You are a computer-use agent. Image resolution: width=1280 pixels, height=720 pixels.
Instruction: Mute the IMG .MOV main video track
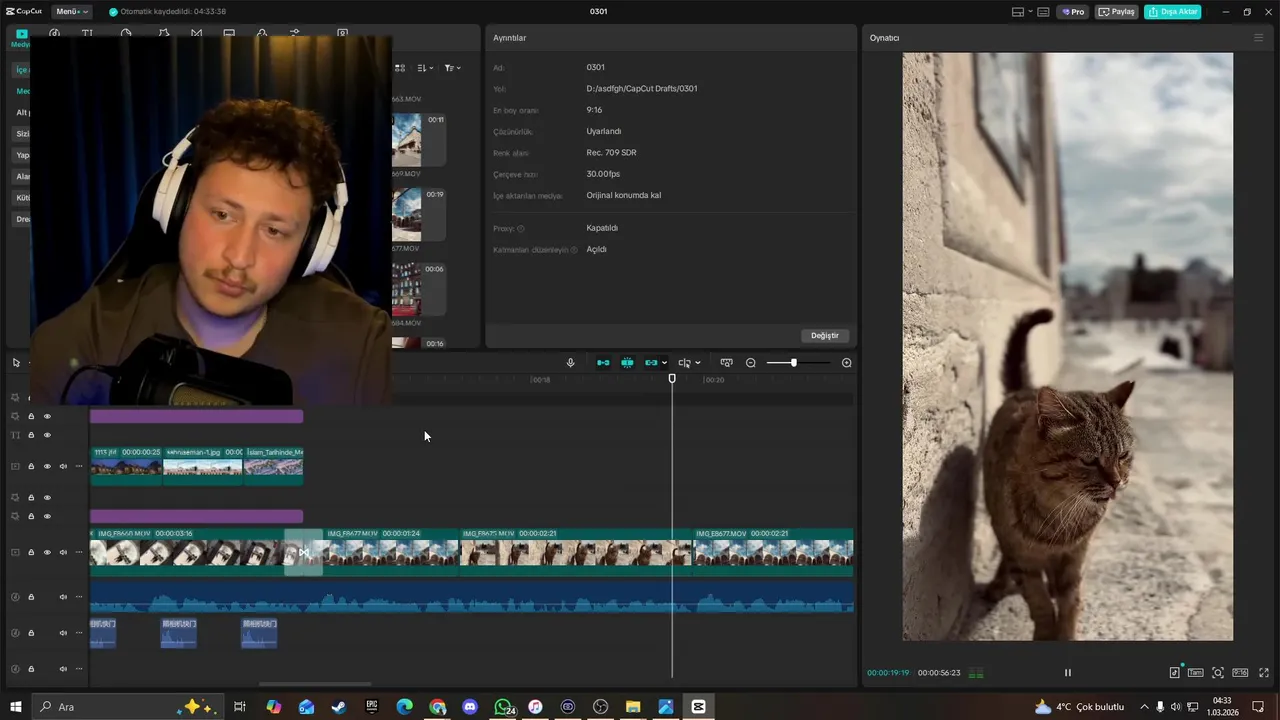63,552
